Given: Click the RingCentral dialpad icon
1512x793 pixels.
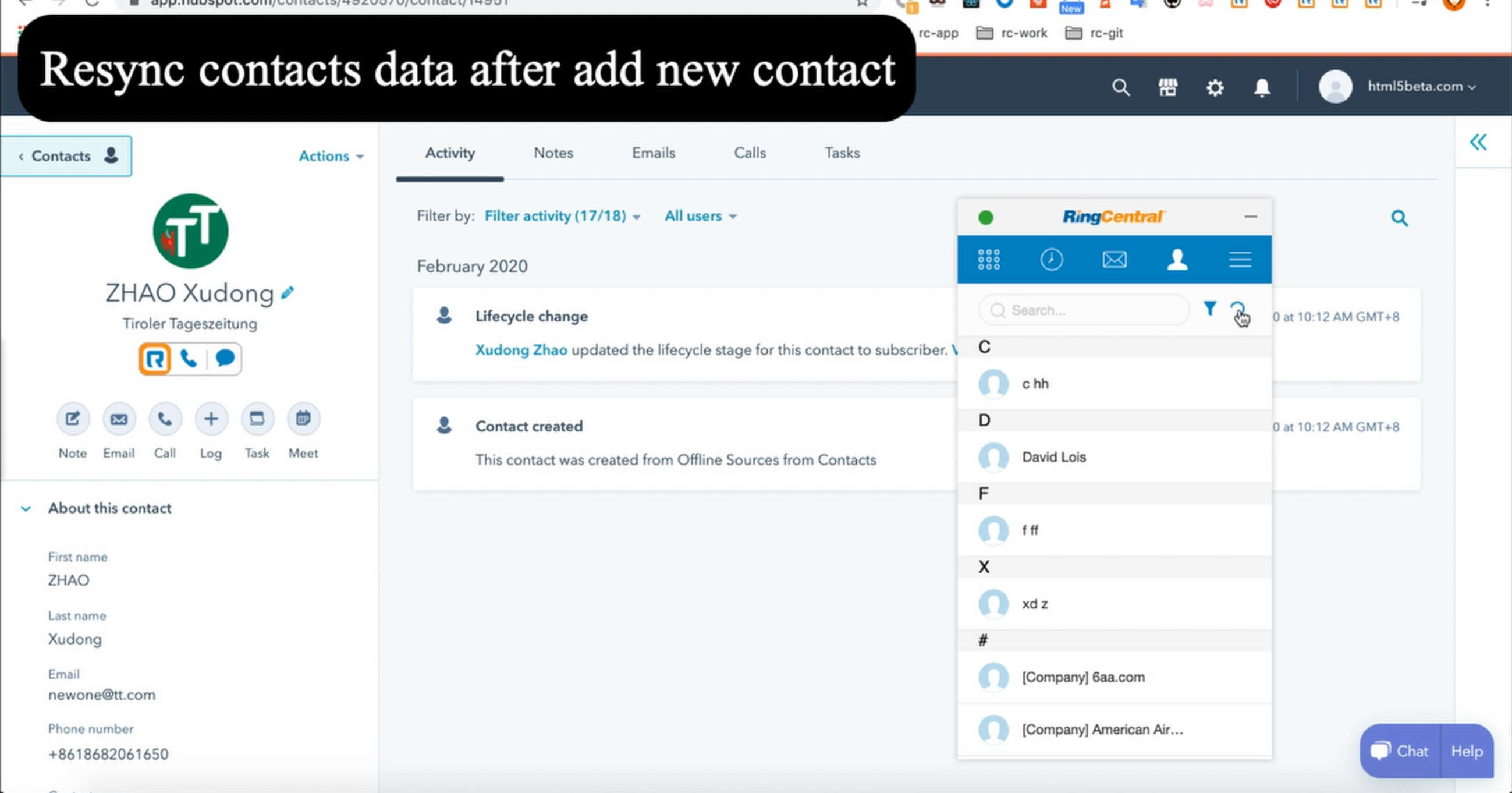Looking at the screenshot, I should [x=988, y=260].
